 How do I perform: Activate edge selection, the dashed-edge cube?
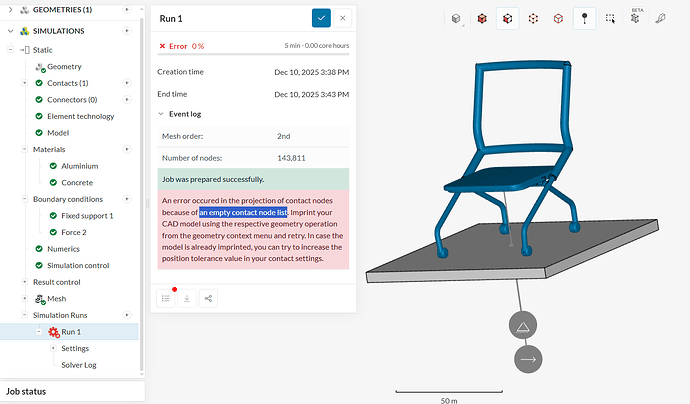click(533, 18)
